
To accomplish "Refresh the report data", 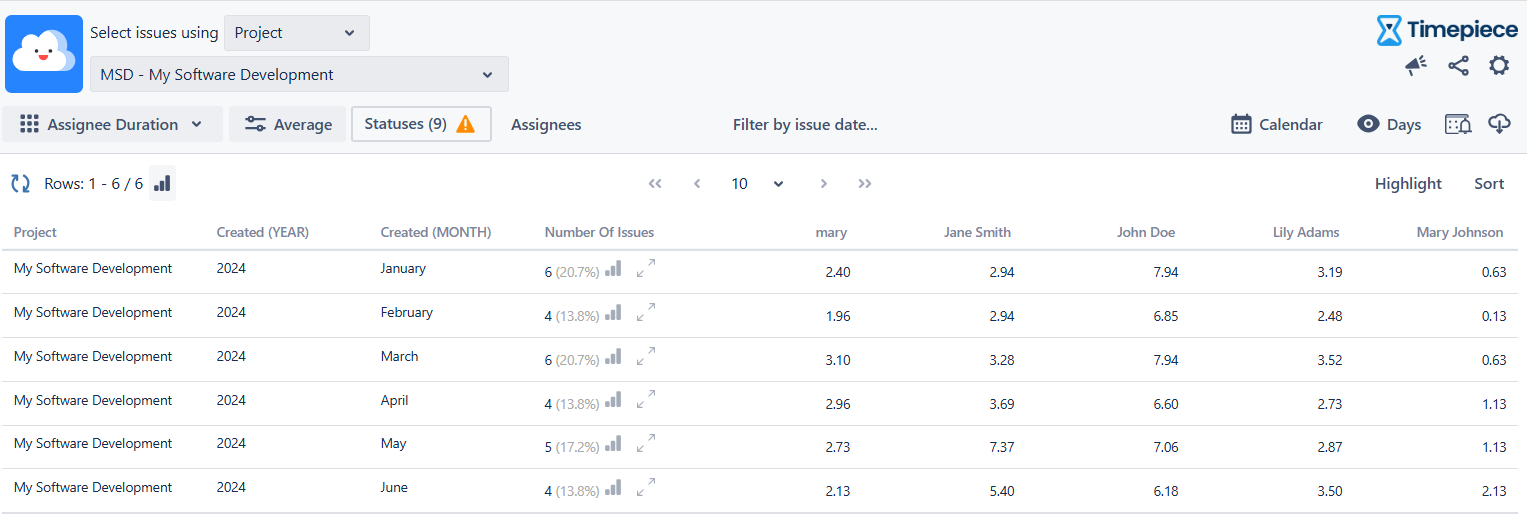I will coord(20,184).
